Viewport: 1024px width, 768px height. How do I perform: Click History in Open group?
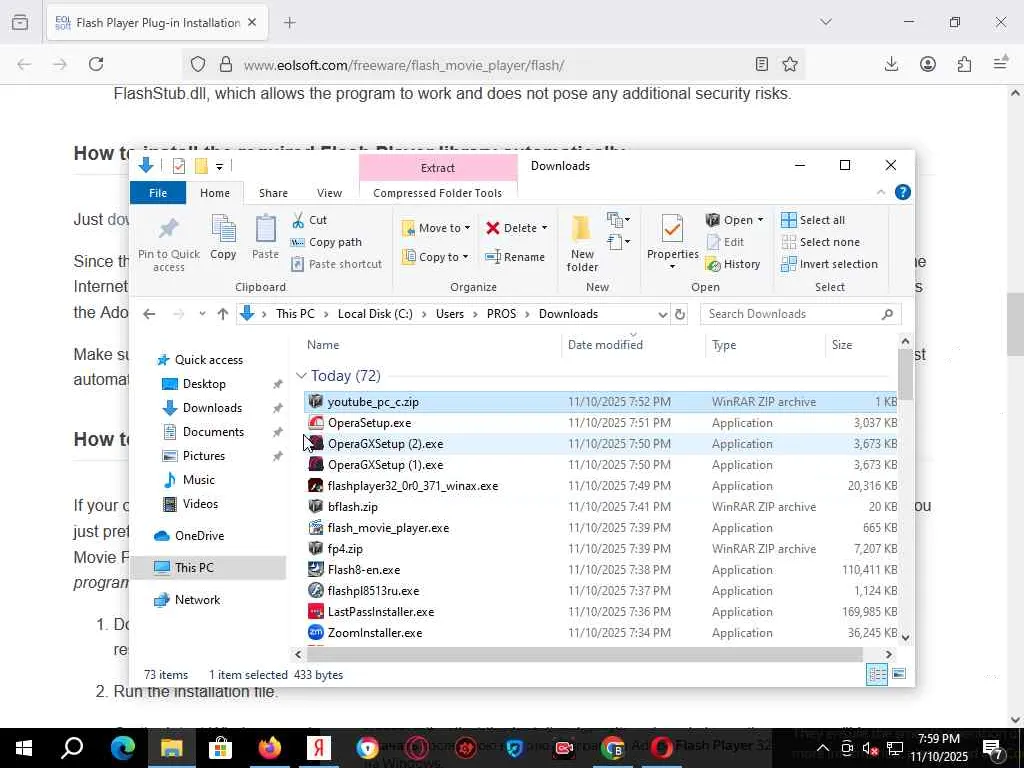(733, 264)
